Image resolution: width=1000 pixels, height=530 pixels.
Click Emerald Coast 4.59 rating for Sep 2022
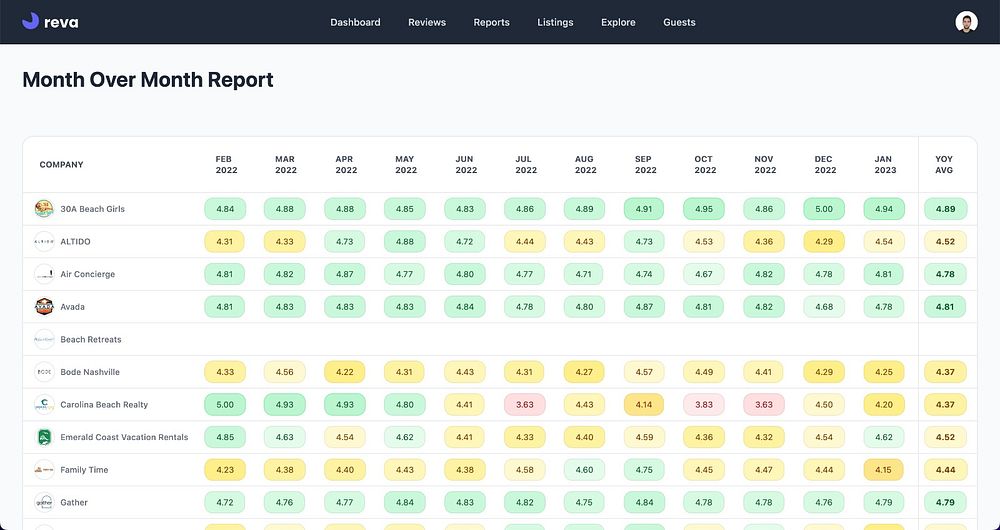click(644, 437)
